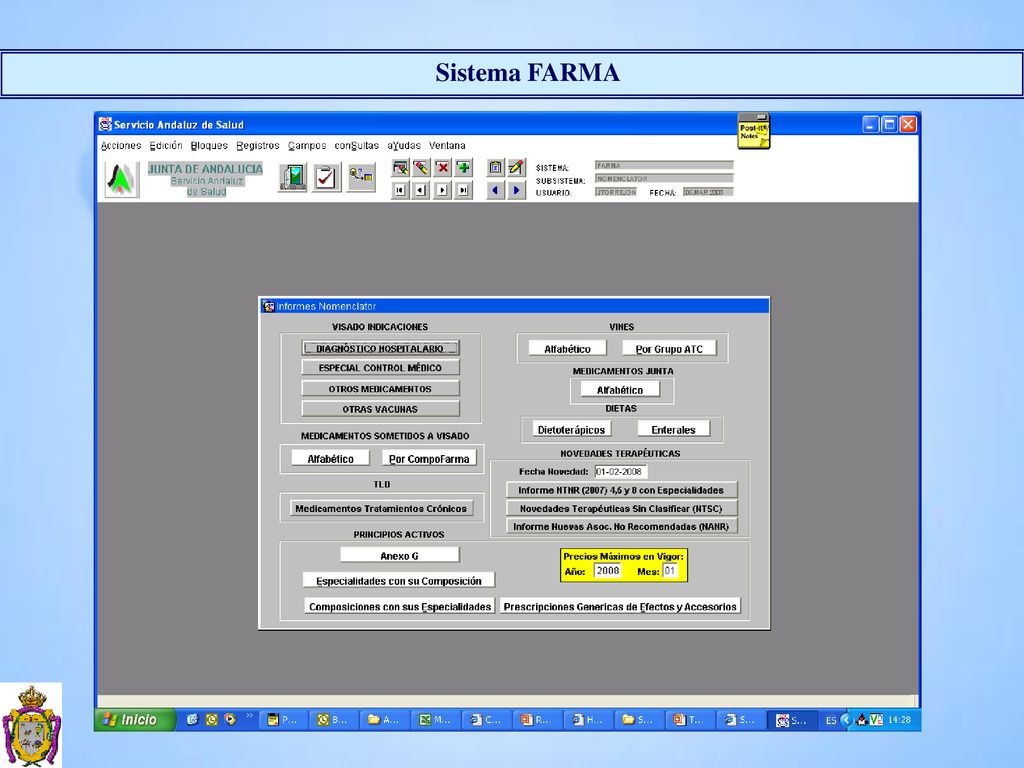Click OTROS MEDICAMENTOS button
Image resolution: width=1024 pixels, height=768 pixels.
pos(380,389)
